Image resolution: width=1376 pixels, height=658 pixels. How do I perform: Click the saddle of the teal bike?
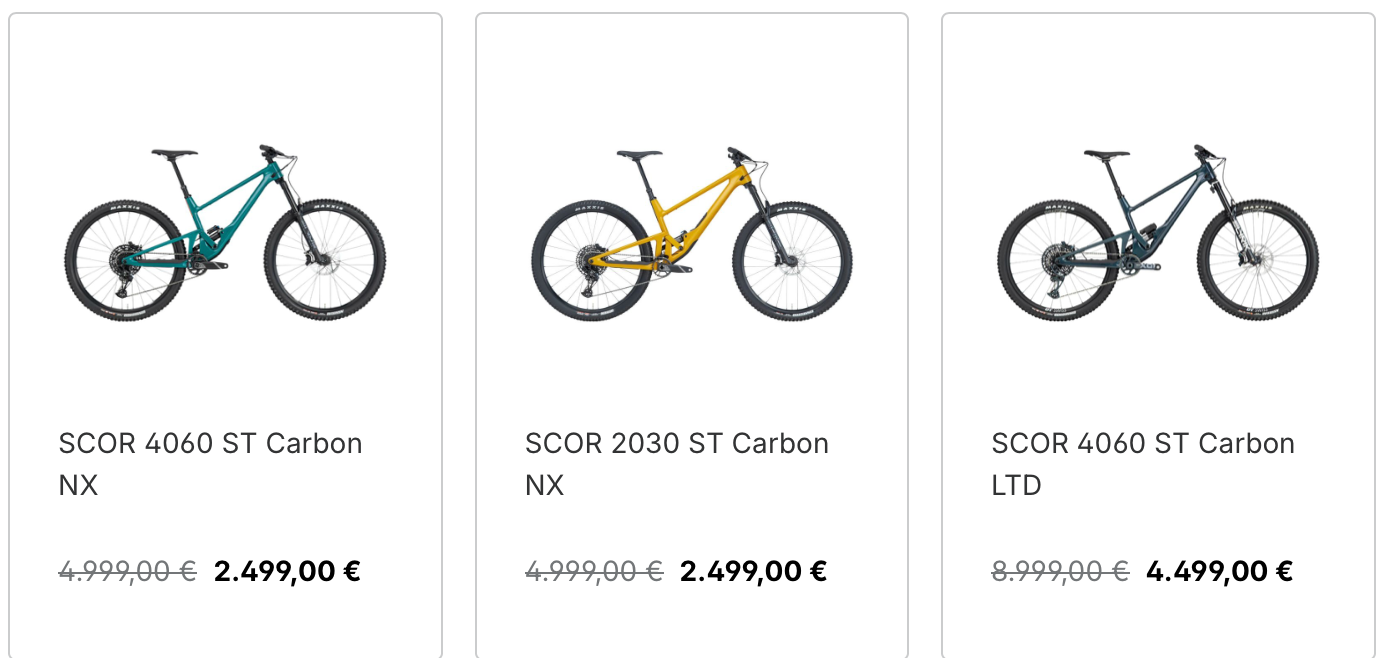tap(174, 153)
